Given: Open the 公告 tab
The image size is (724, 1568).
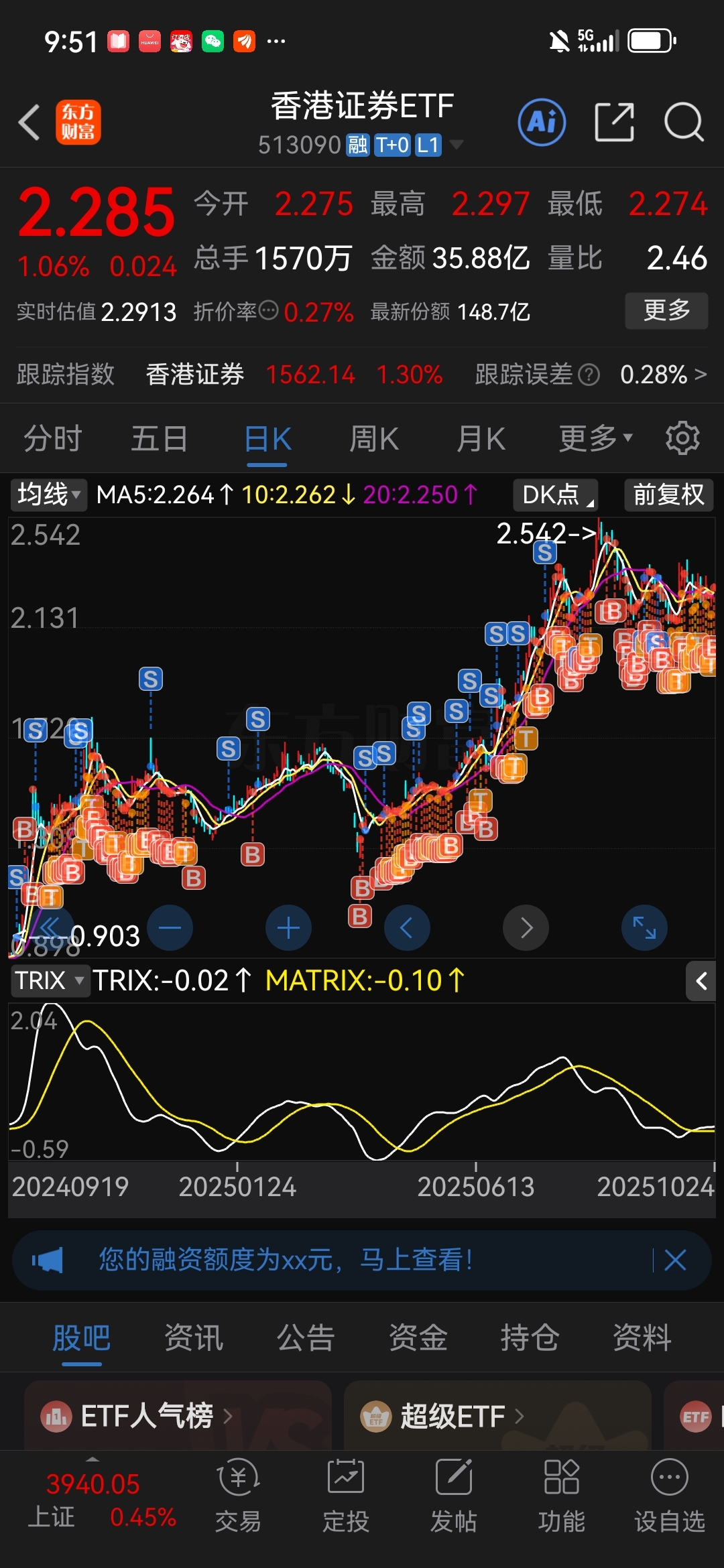Looking at the screenshot, I should click(x=306, y=1338).
